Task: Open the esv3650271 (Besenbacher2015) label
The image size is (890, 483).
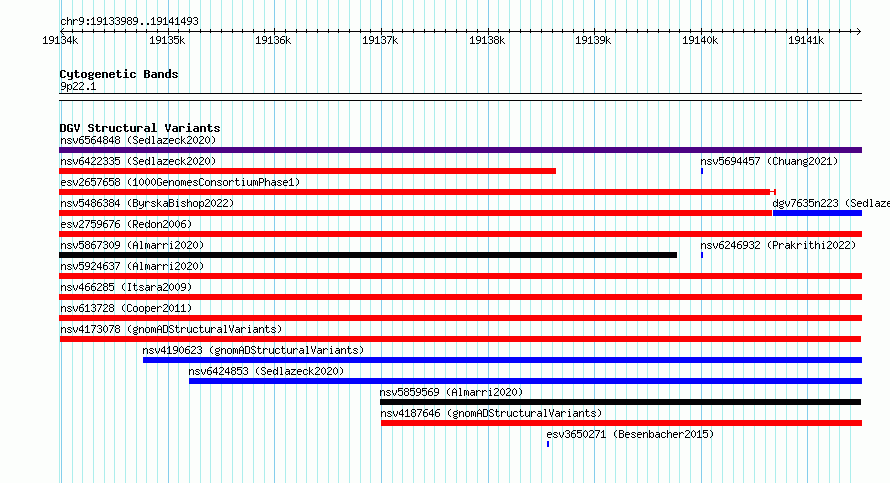Action: [x=630, y=434]
